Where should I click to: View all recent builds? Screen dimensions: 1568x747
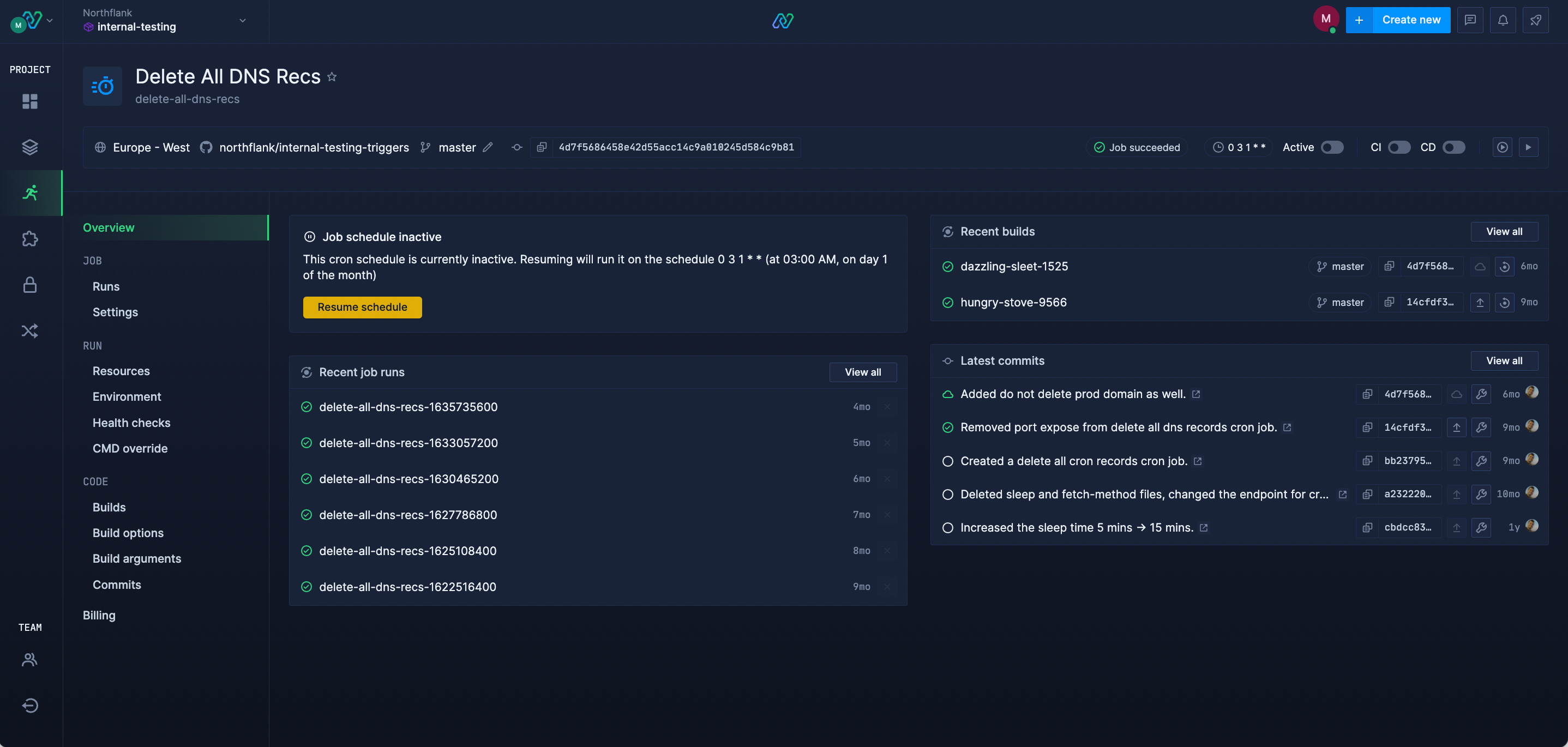coord(1504,232)
